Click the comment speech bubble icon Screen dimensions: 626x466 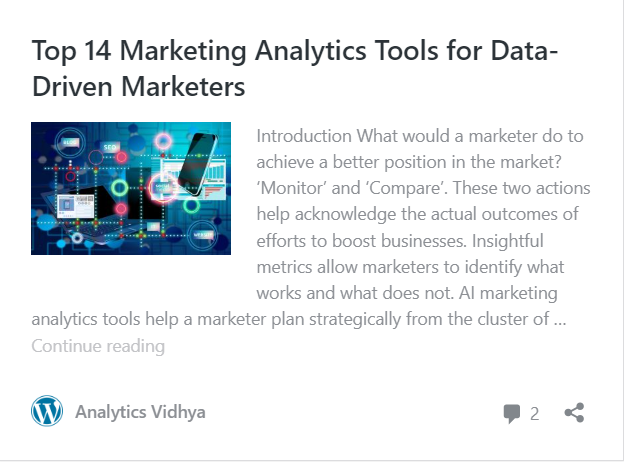point(511,414)
